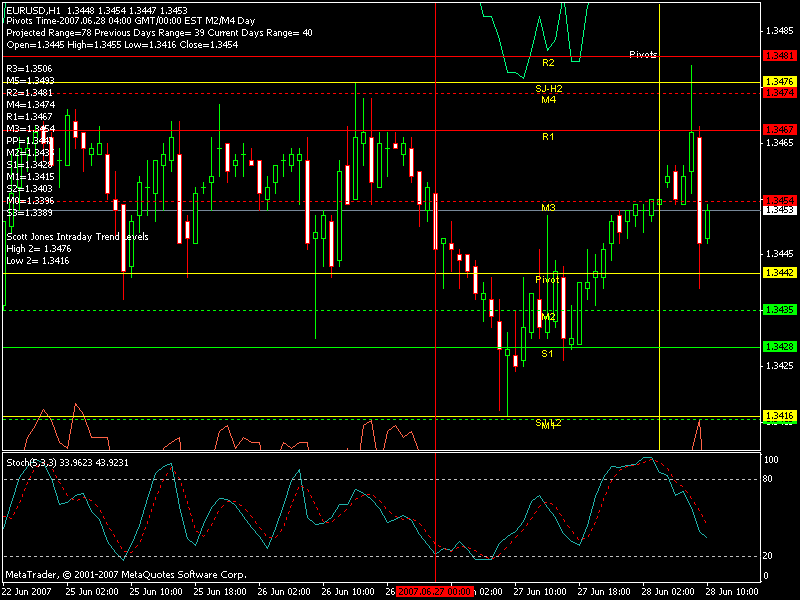Click the red 1.3467 price tag
This screenshot has height=600, width=800.
point(779,130)
